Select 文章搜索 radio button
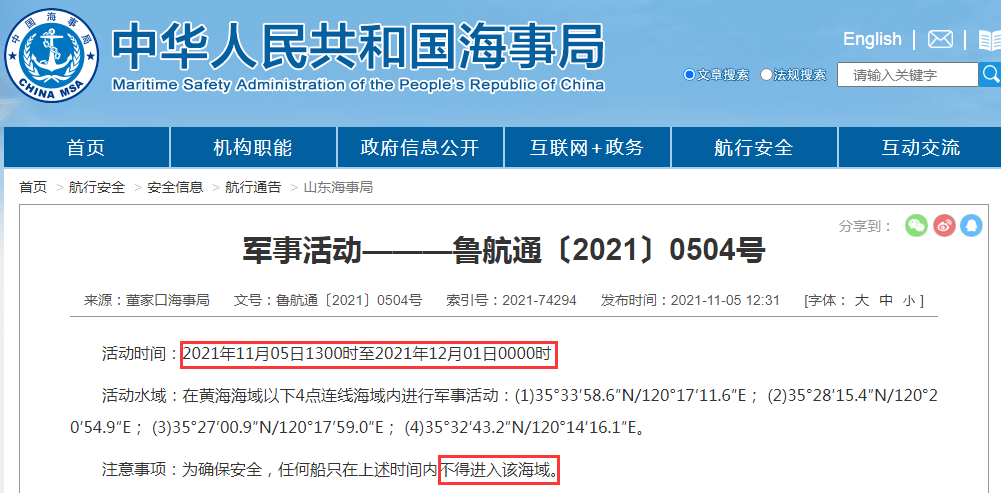The image size is (1001, 493). tap(689, 75)
